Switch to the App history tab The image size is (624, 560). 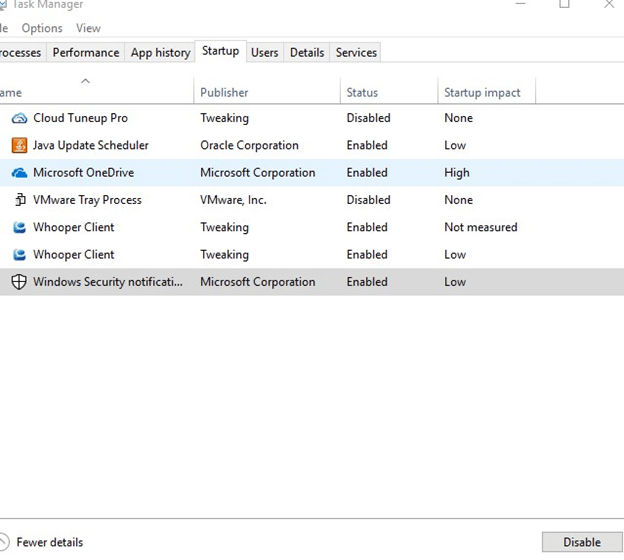tap(160, 53)
